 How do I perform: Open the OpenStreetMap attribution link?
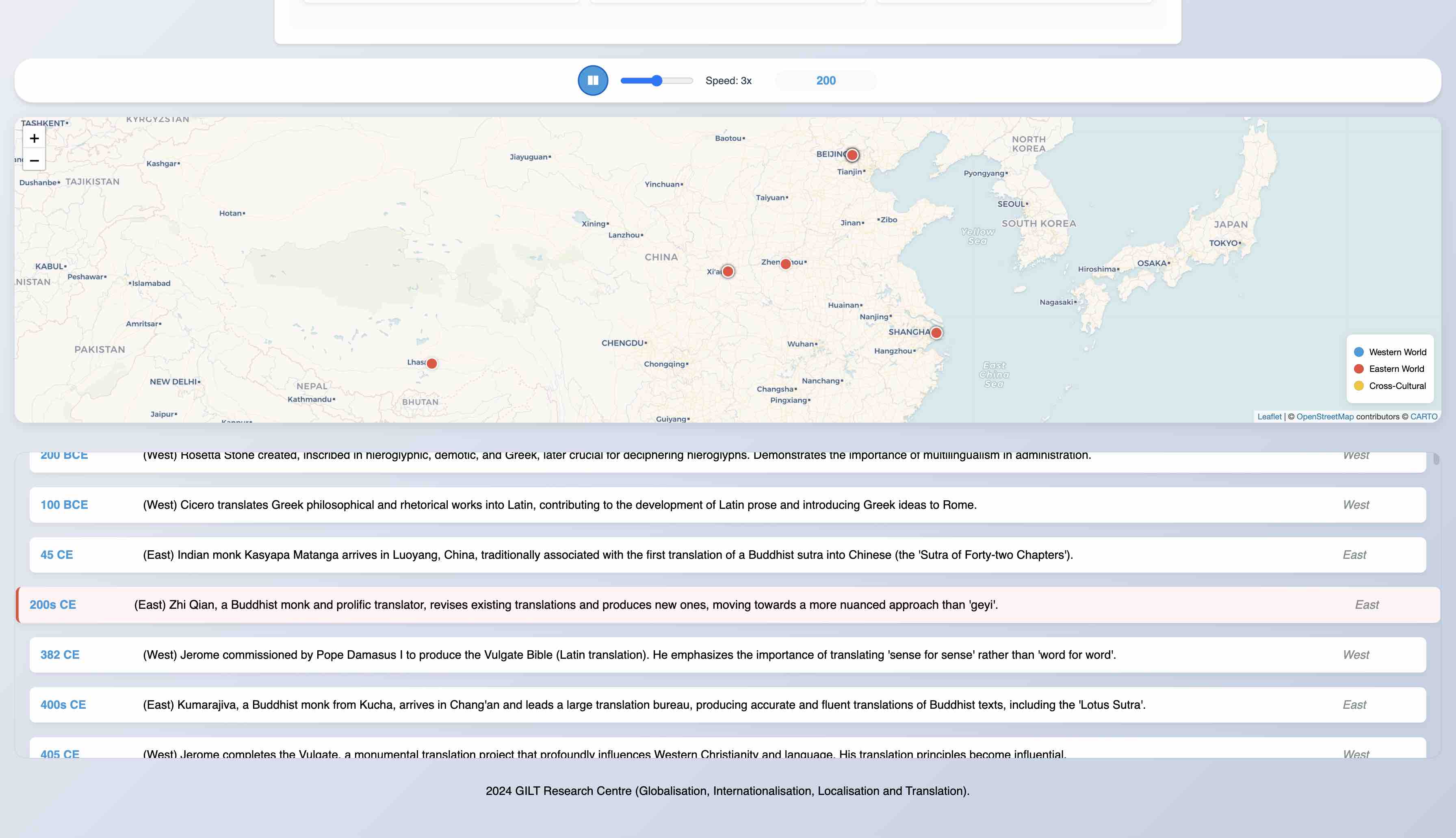(1325, 417)
